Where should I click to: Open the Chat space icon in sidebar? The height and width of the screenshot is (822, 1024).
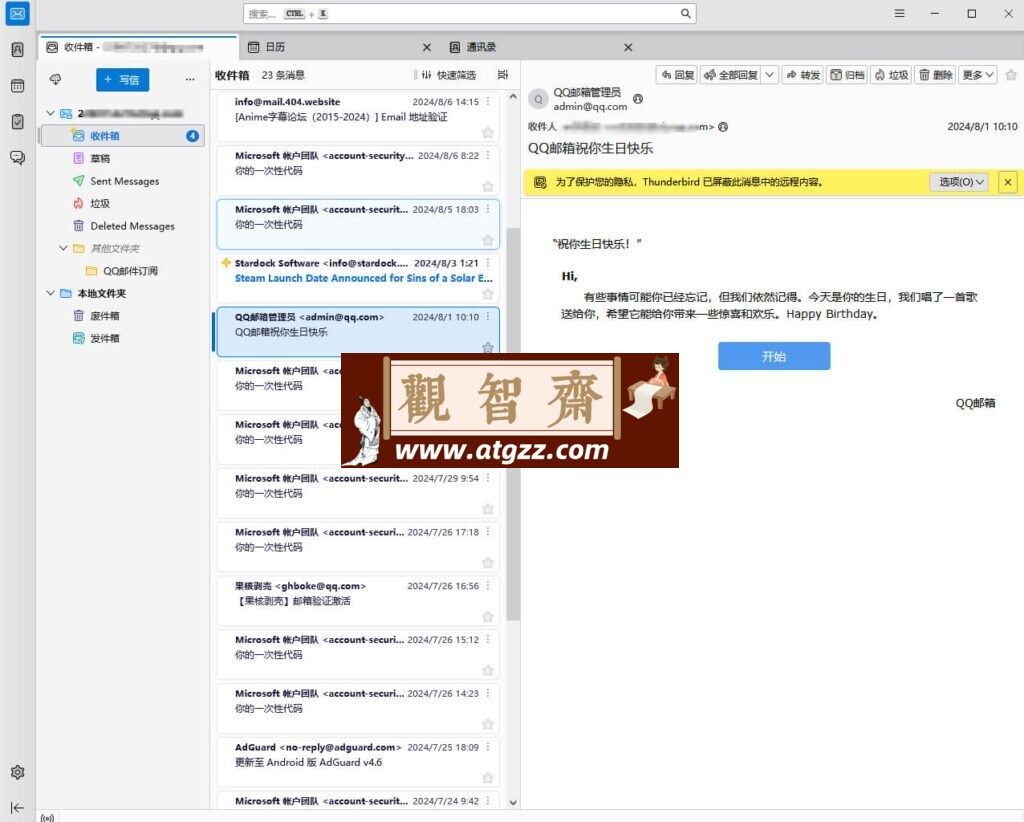[18, 157]
